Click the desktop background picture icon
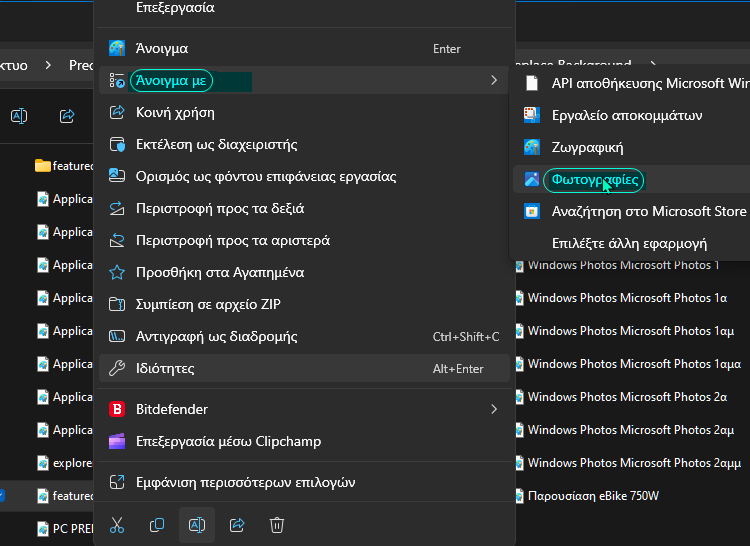The height and width of the screenshot is (546, 750). pos(117,176)
